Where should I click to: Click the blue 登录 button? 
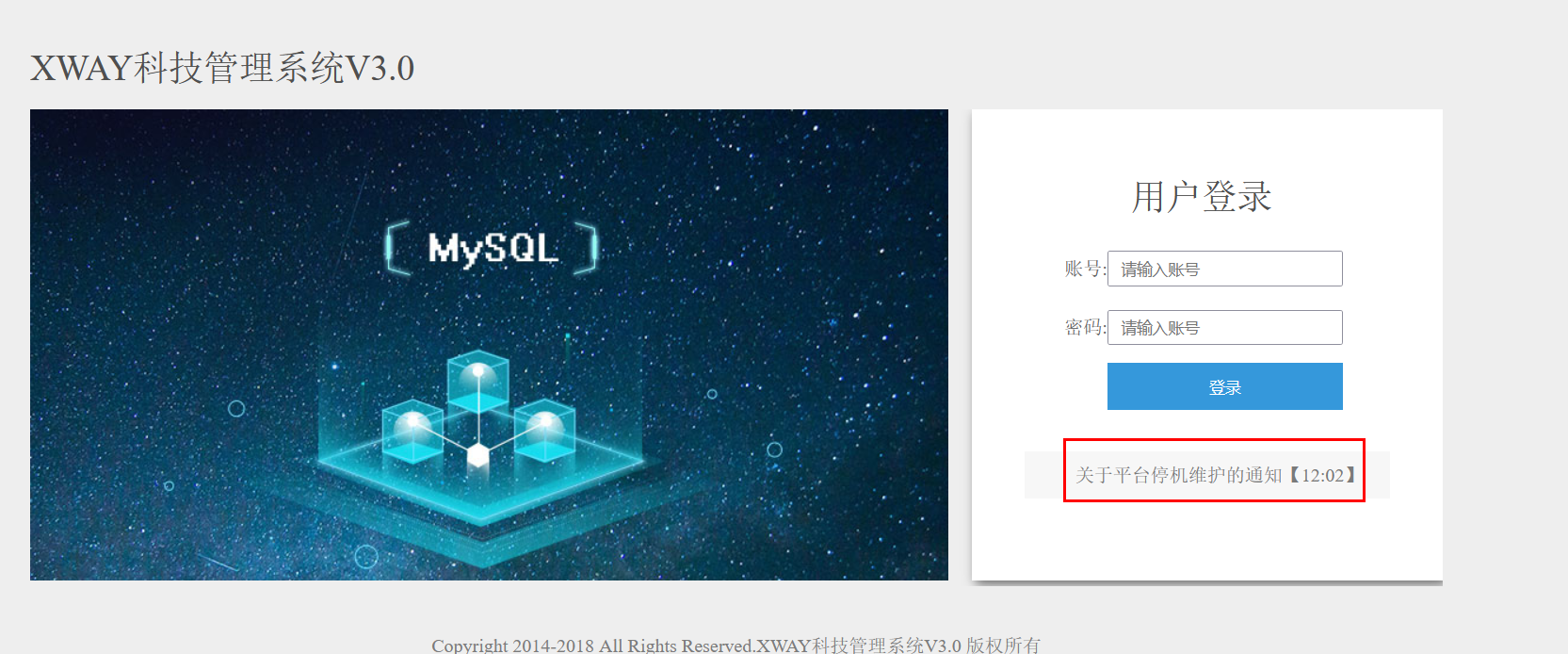click(x=1224, y=386)
